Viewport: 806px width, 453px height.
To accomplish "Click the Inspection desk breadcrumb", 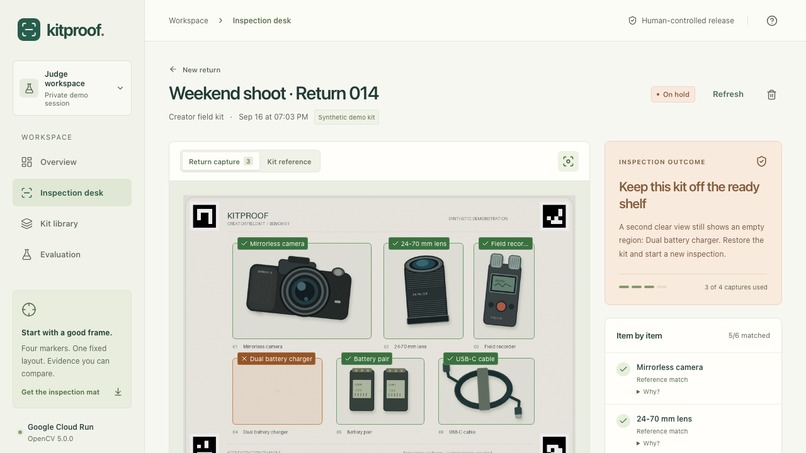I will point(262,21).
